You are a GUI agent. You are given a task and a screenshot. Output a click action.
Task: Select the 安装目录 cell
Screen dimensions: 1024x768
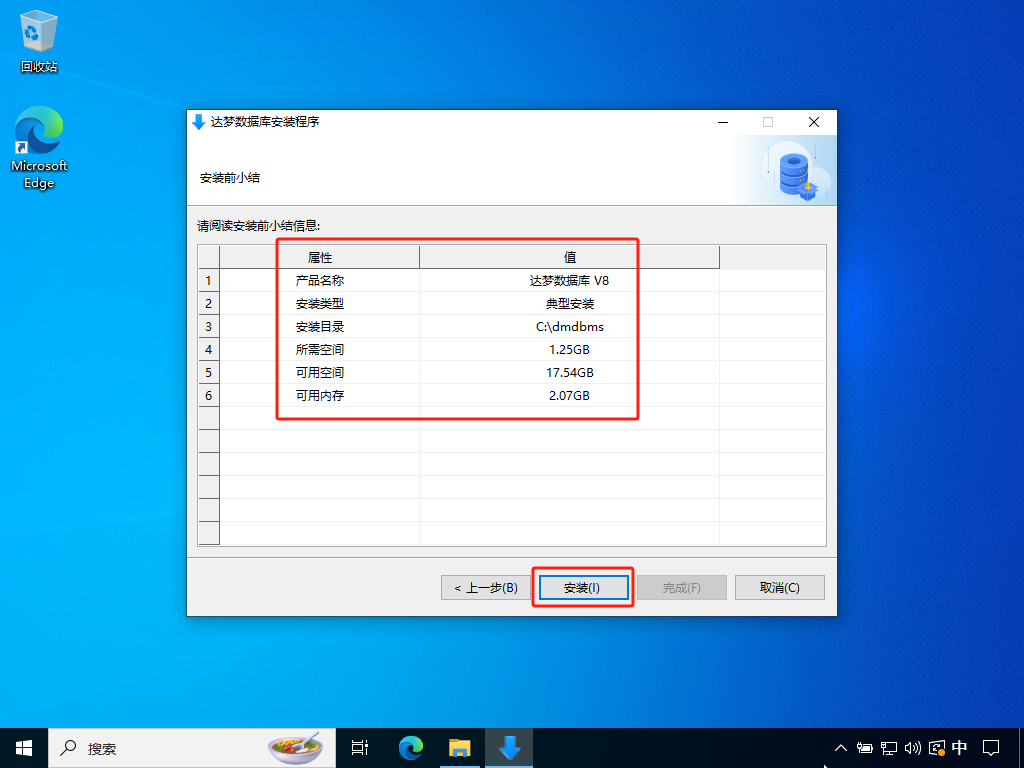coord(319,327)
